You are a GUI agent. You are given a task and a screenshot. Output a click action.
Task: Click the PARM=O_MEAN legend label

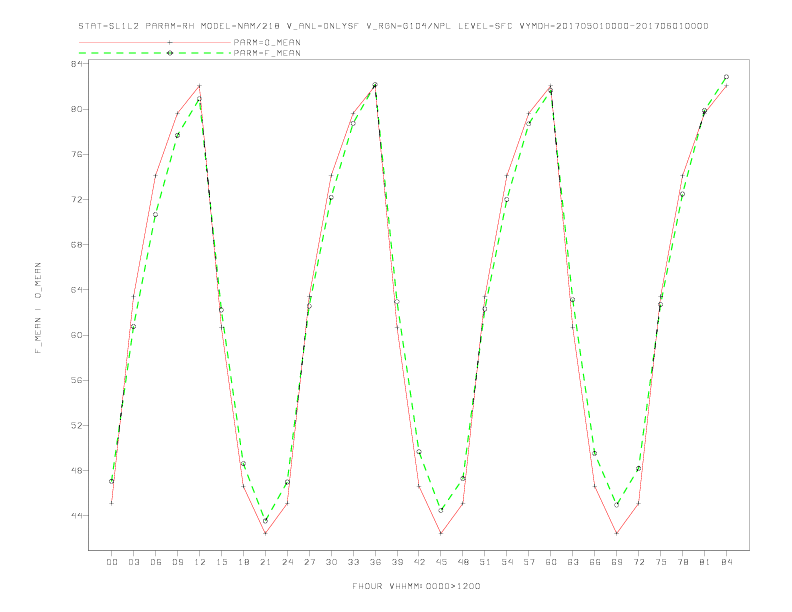pos(267,42)
